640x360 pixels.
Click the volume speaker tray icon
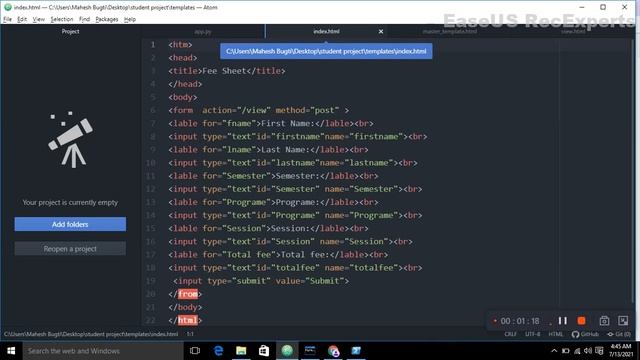click(x=588, y=351)
